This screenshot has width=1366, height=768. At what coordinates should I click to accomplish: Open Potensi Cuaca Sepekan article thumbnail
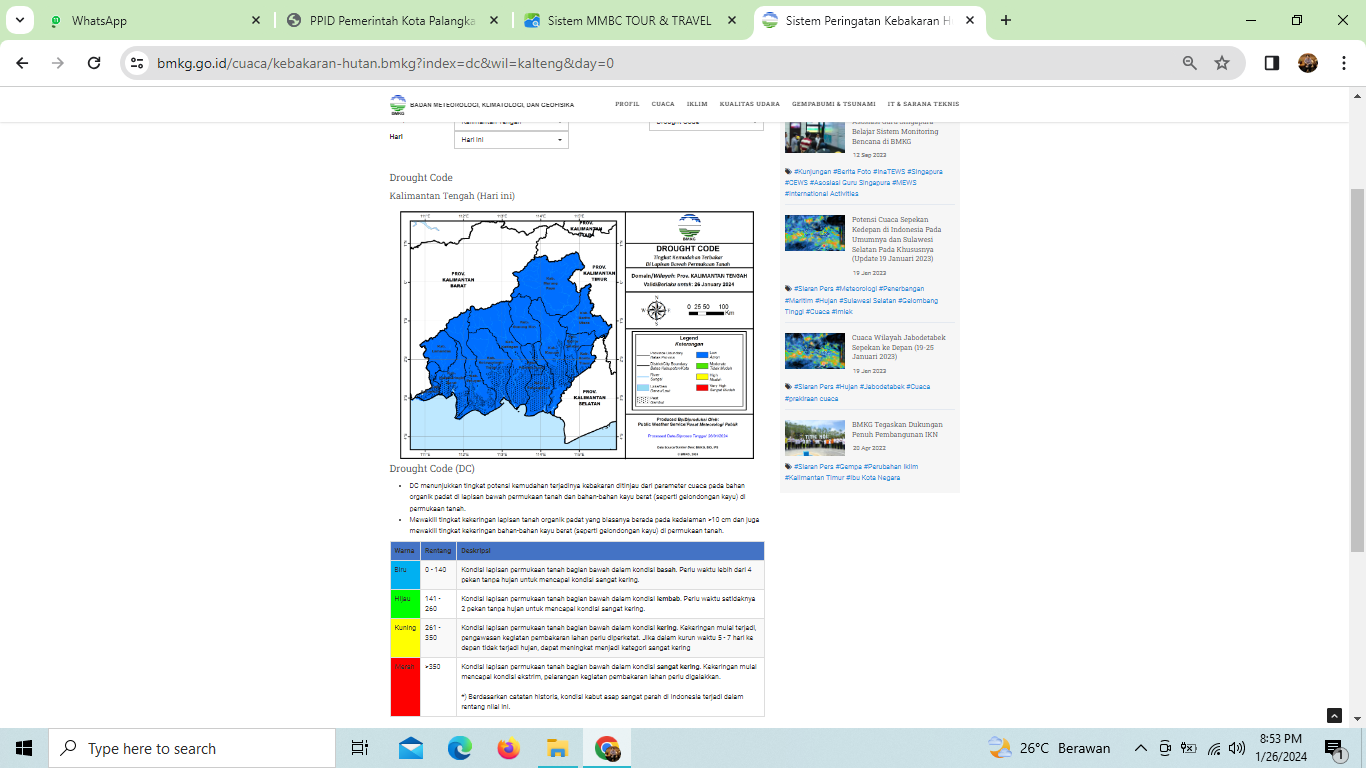[x=815, y=233]
